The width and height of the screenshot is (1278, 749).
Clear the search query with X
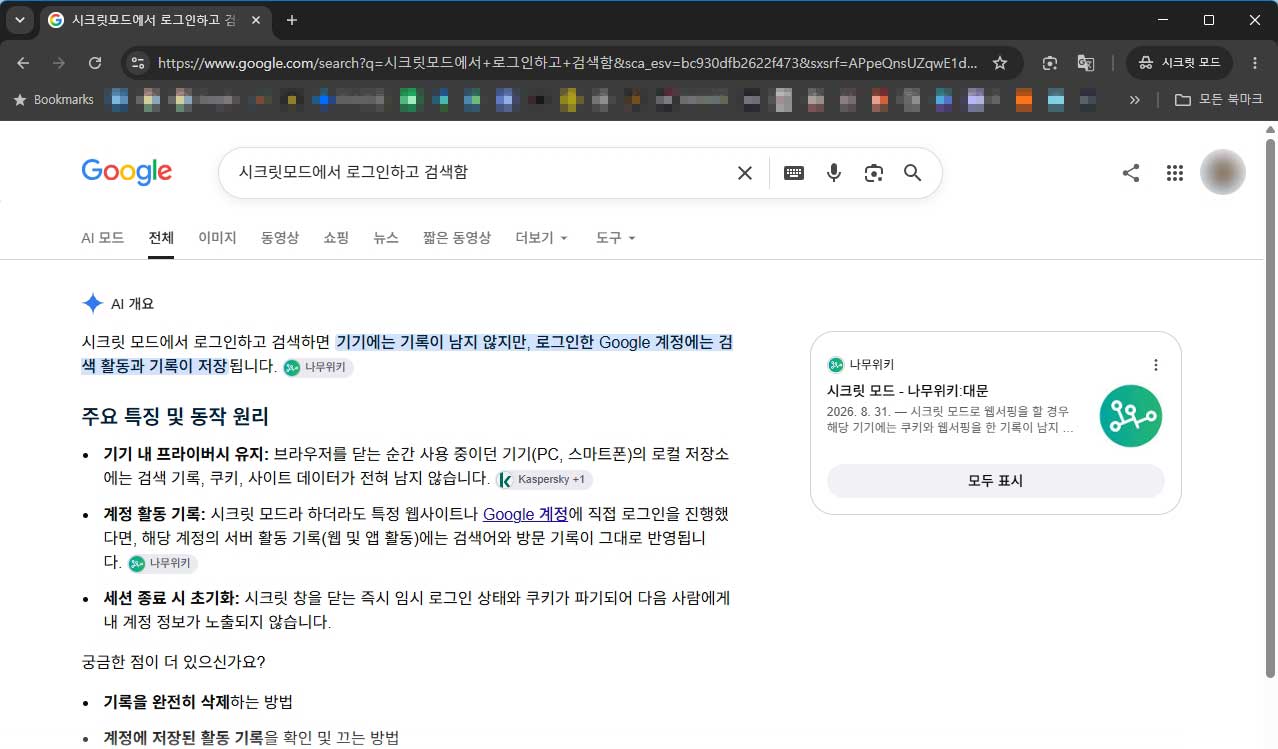click(745, 173)
